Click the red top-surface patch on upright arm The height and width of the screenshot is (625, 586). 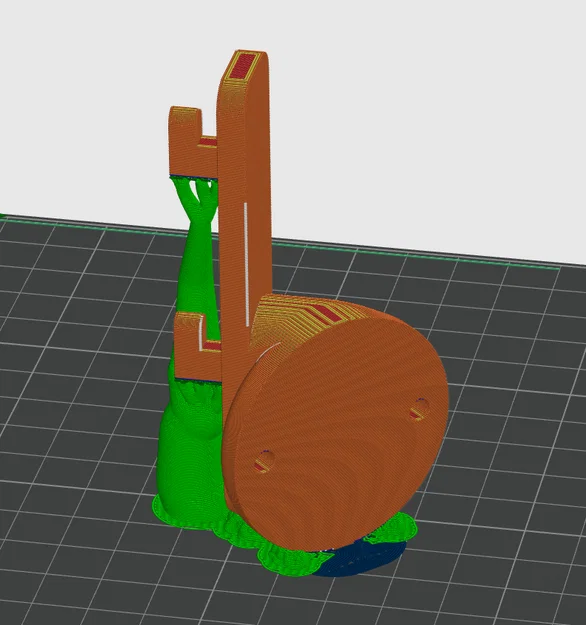pyautogui.click(x=243, y=66)
